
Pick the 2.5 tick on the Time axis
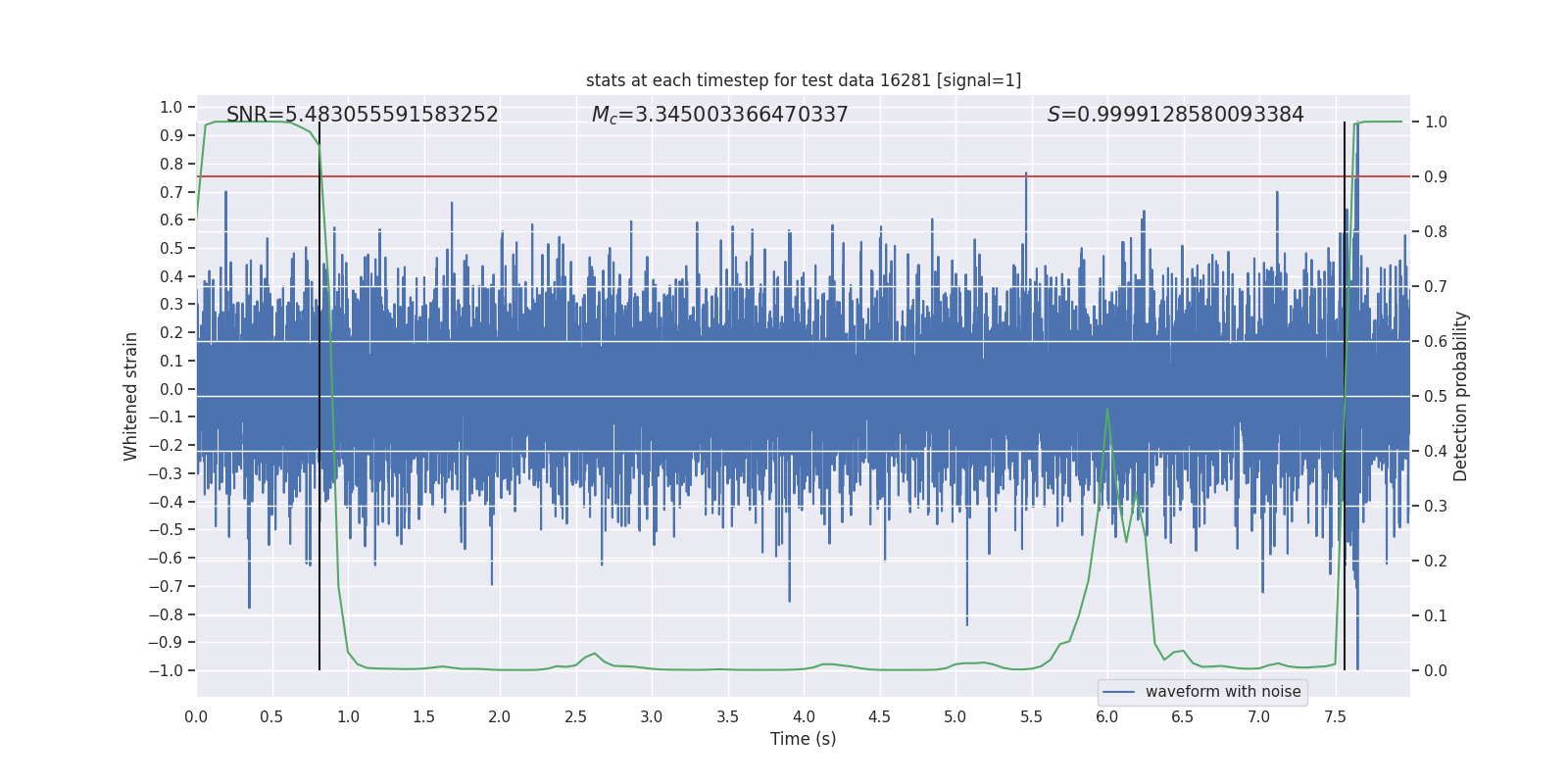point(575,716)
